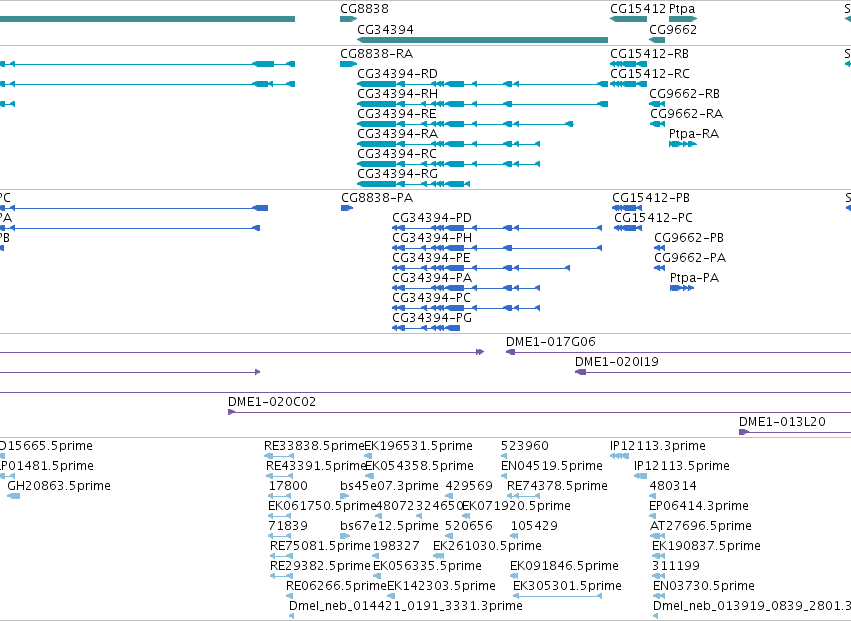
Task: Click EST IP12113.5prime
Action: click(x=681, y=466)
